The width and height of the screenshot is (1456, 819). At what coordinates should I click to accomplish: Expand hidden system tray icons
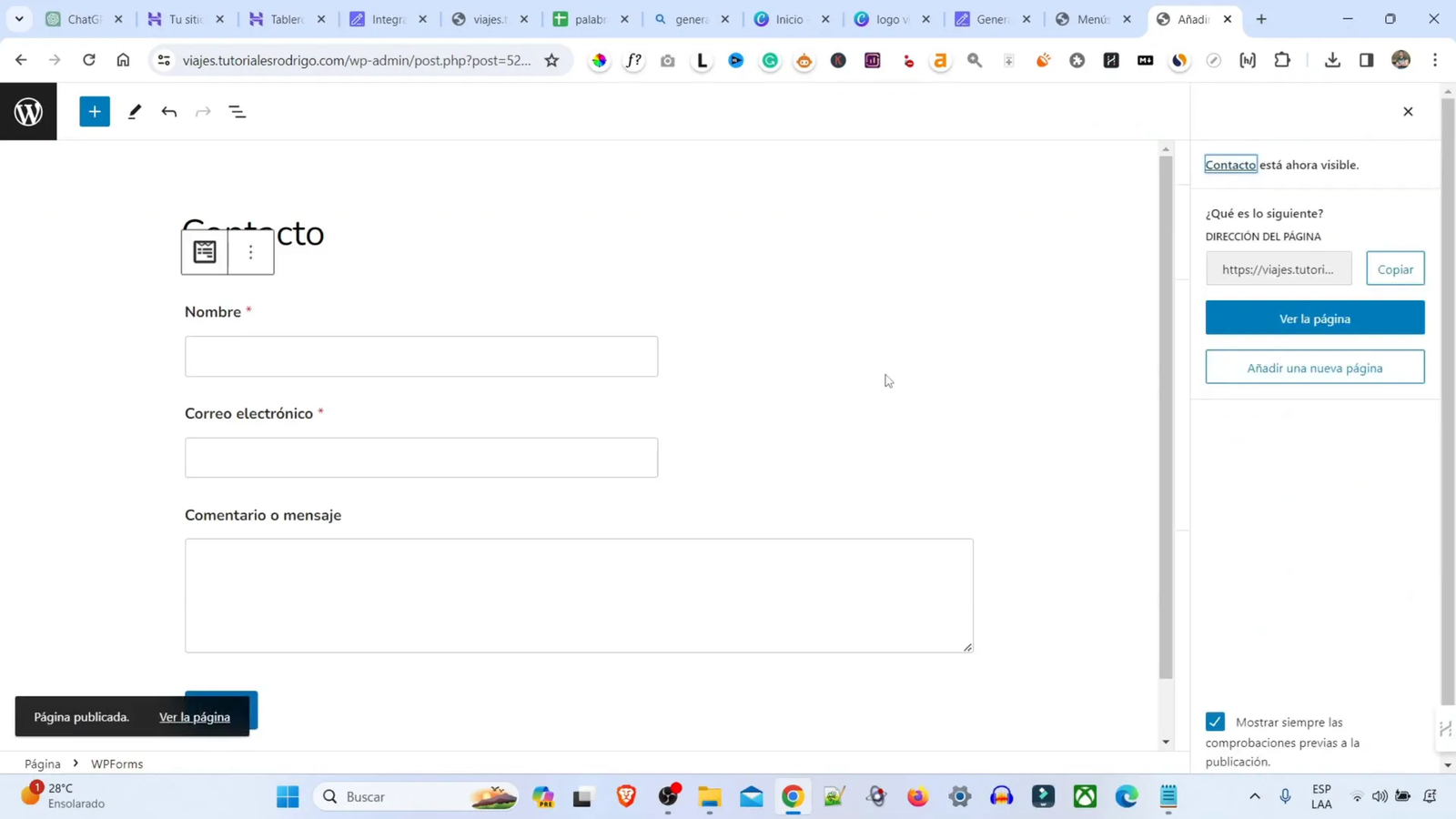(1254, 796)
